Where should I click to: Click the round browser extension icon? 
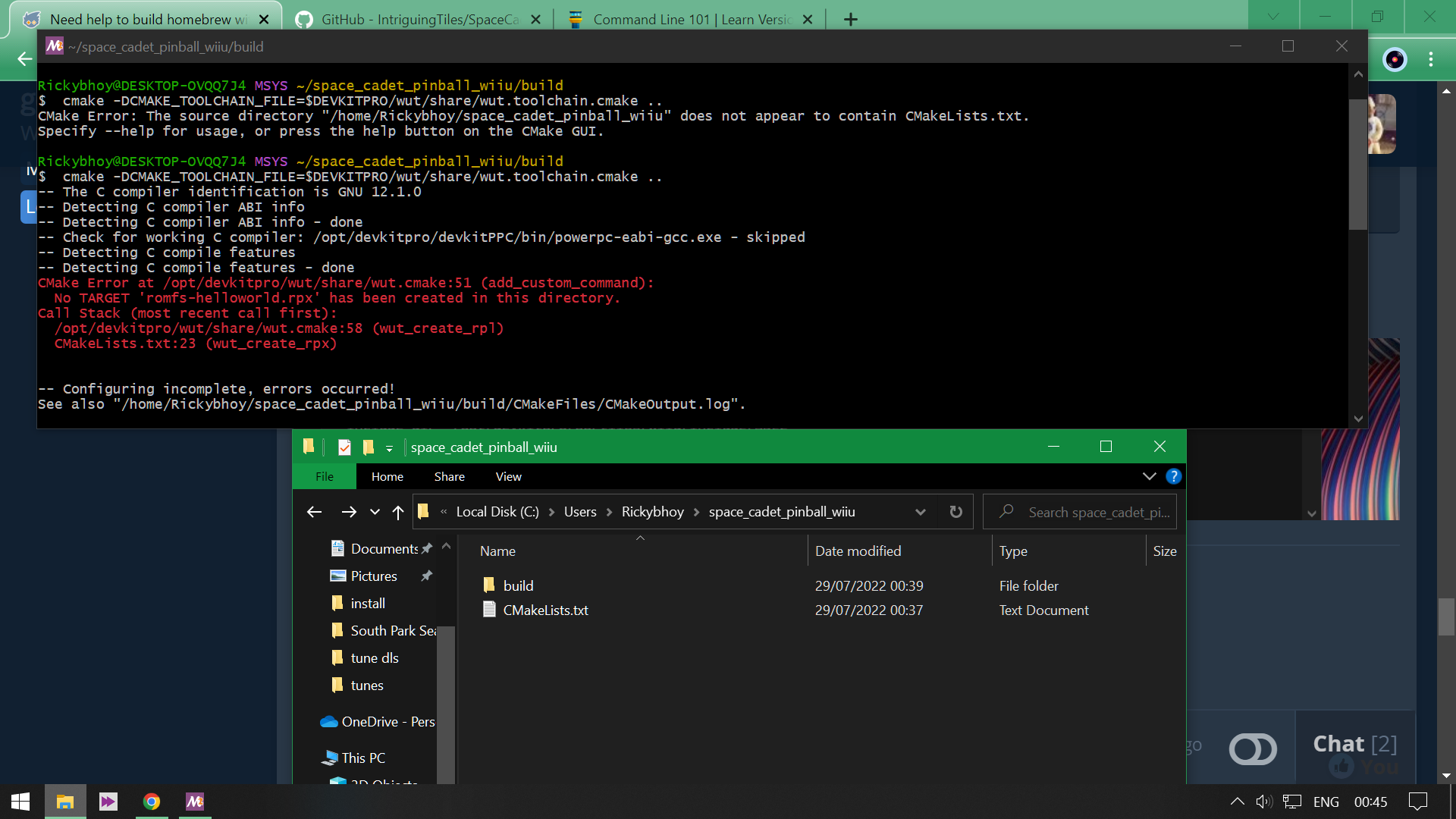pos(1395,59)
